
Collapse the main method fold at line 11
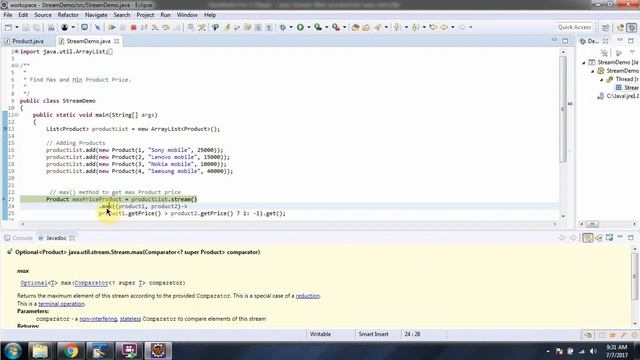click(x=17, y=115)
